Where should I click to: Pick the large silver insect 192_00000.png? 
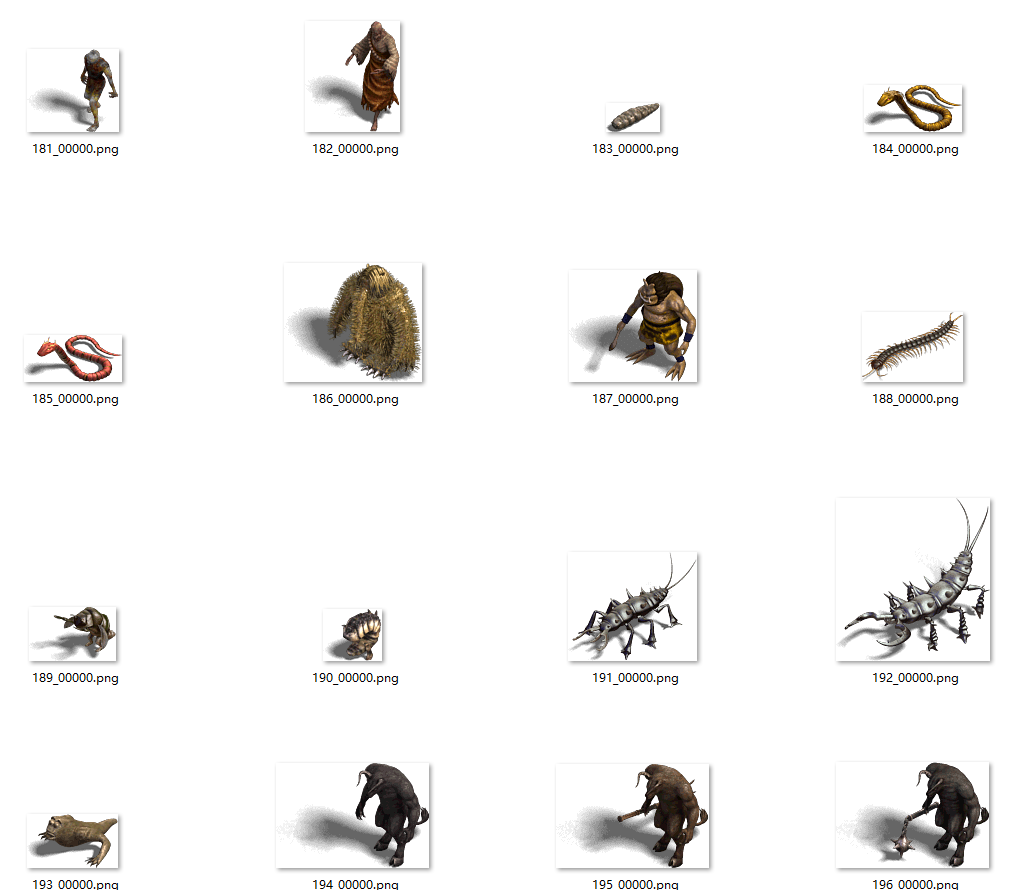click(913, 580)
